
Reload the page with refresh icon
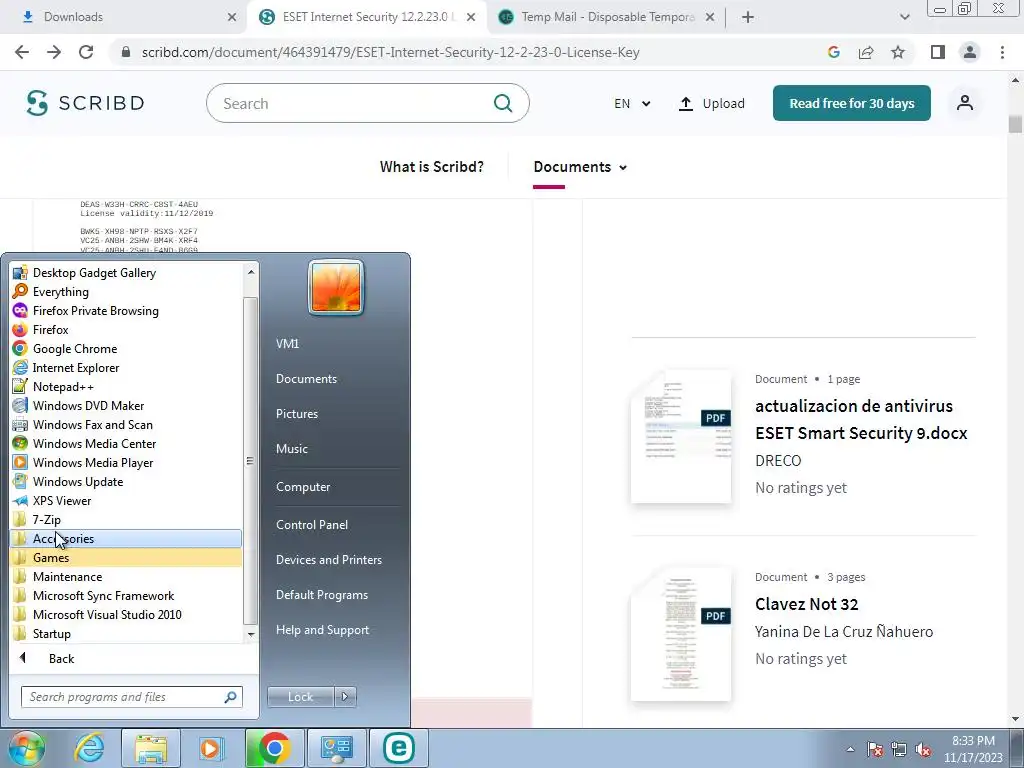click(86, 52)
